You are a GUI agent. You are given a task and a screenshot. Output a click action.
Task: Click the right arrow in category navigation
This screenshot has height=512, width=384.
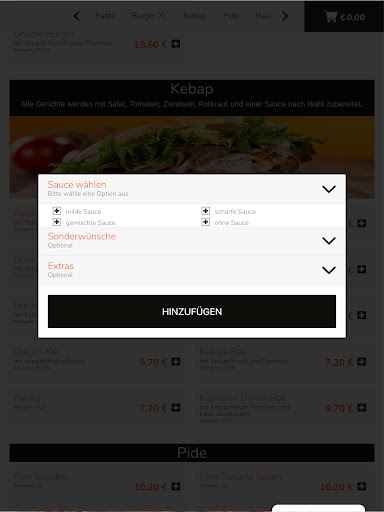click(285, 16)
